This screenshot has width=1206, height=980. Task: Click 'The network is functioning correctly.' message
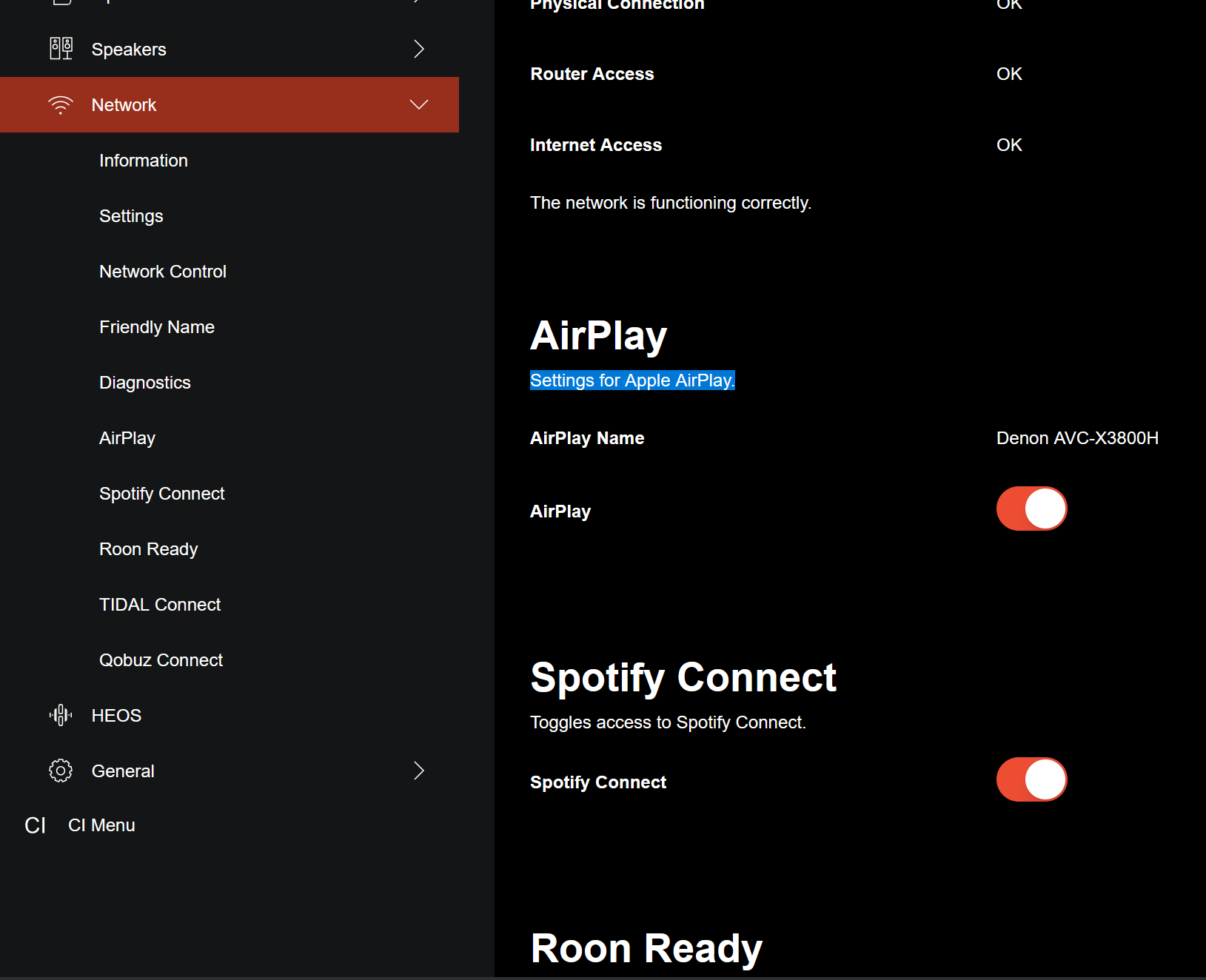671,203
